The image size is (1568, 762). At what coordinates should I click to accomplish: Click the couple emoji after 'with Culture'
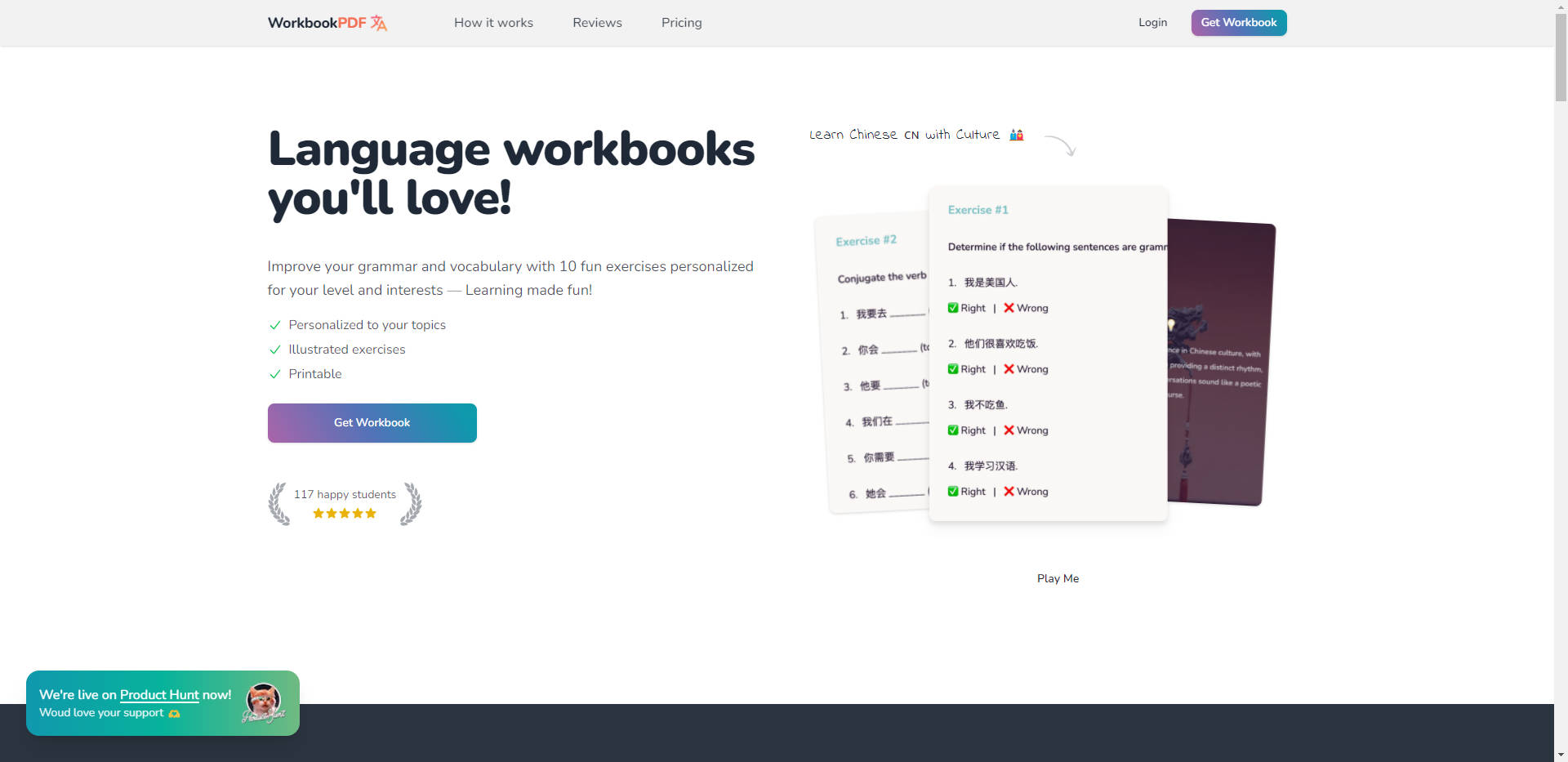(x=1015, y=134)
